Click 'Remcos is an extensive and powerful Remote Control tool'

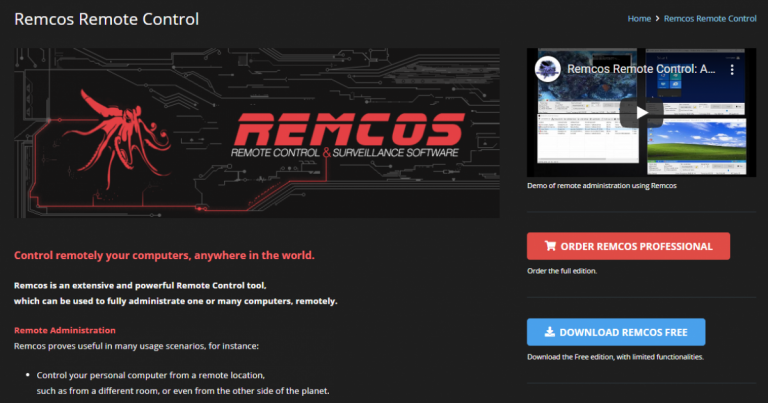click(x=140, y=285)
